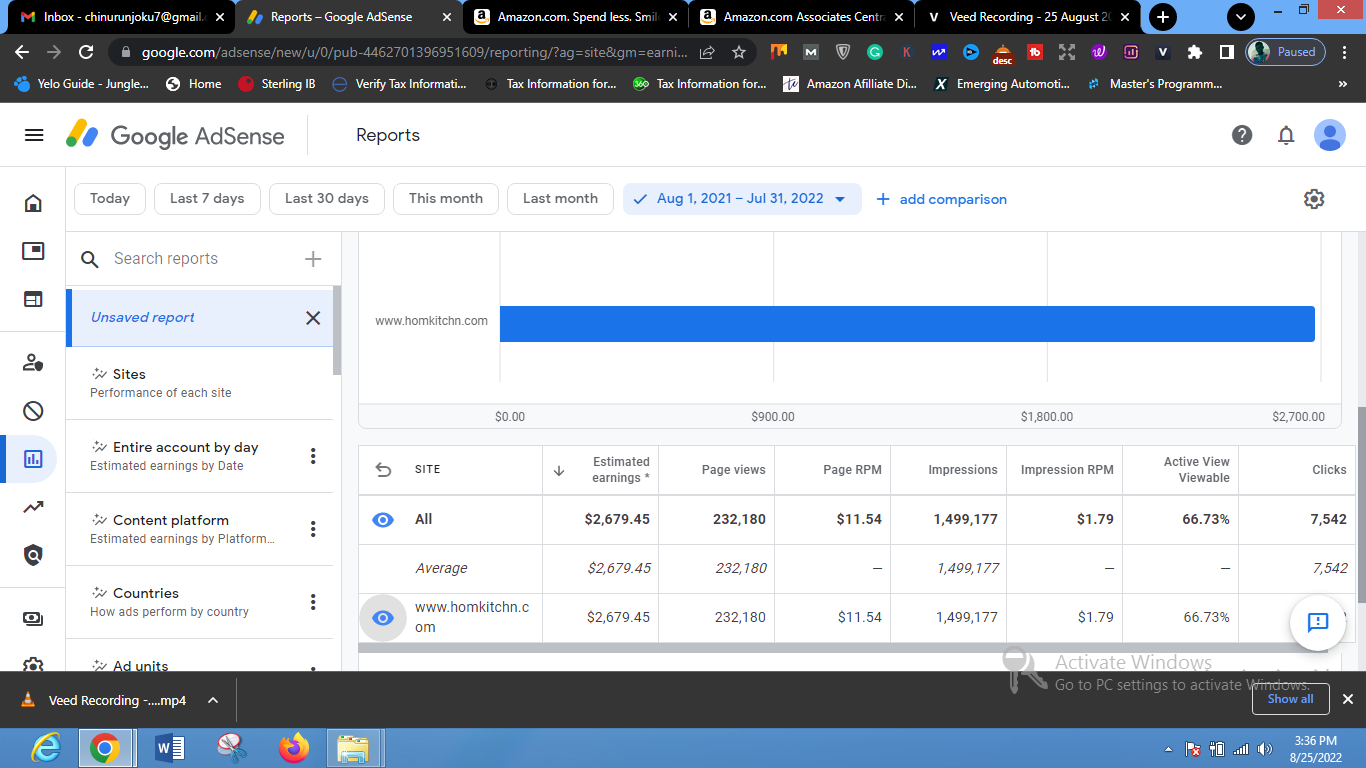
Task: Reload the page in Chrome
Action: click(86, 52)
